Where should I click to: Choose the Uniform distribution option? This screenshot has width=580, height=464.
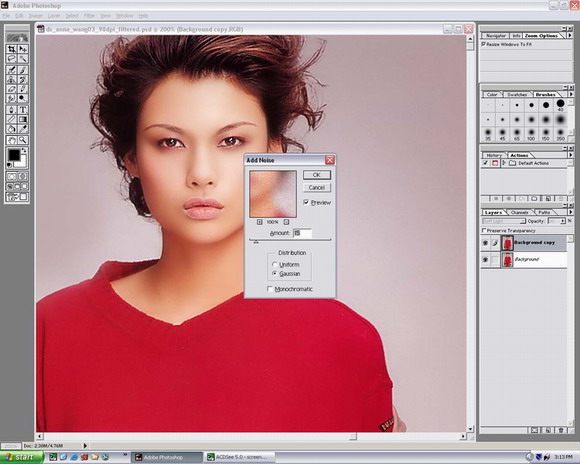274,265
